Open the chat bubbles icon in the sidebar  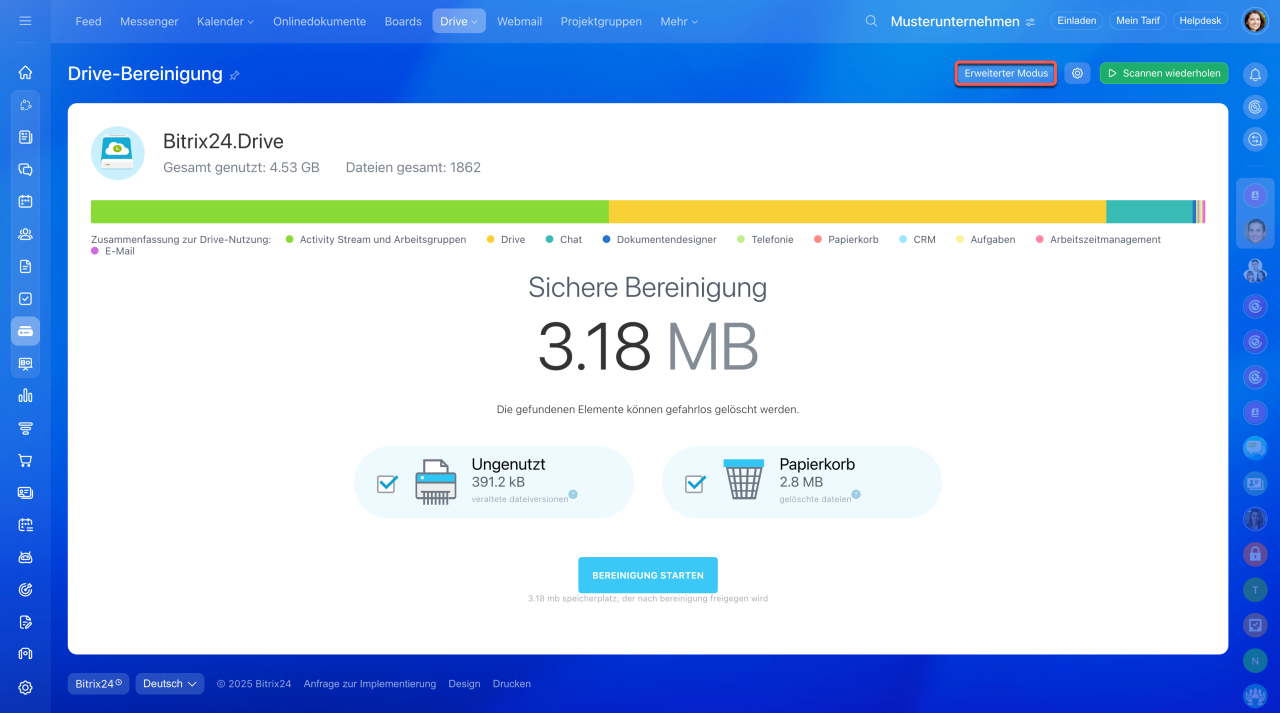(x=25, y=169)
